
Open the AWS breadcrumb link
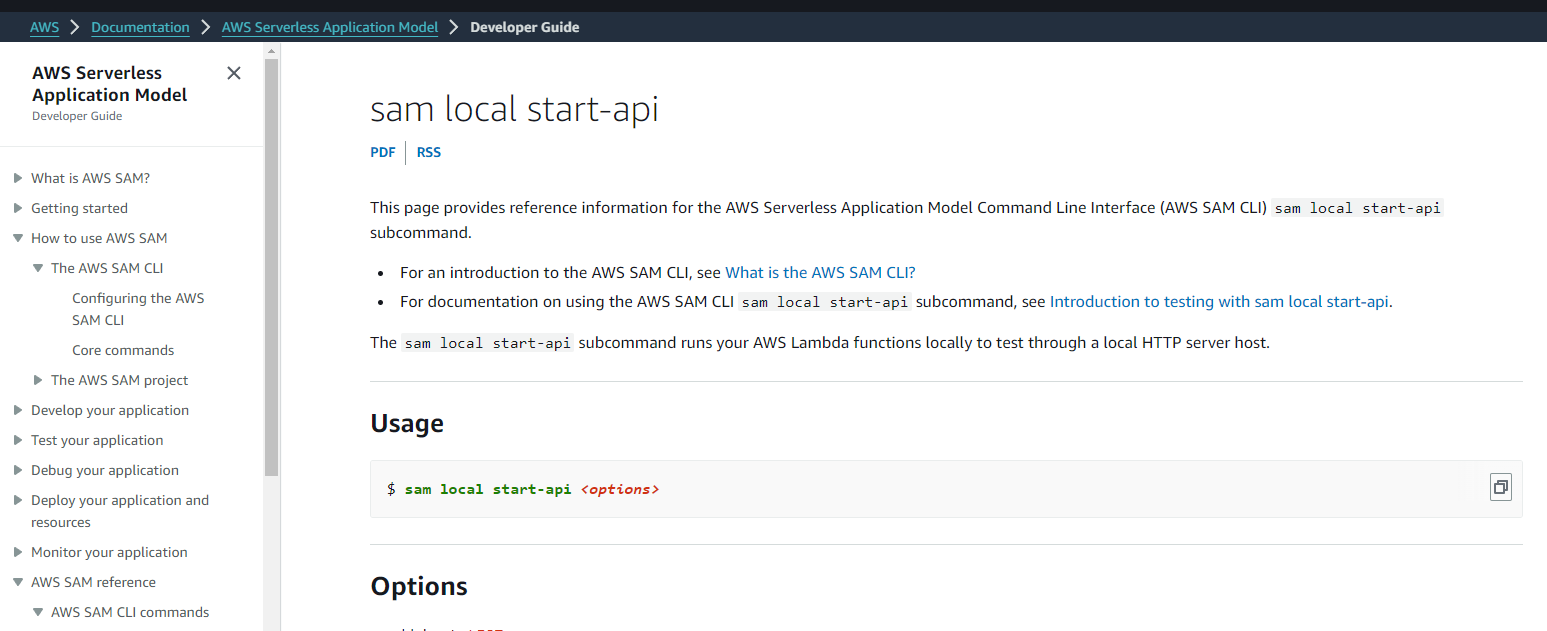(x=44, y=27)
